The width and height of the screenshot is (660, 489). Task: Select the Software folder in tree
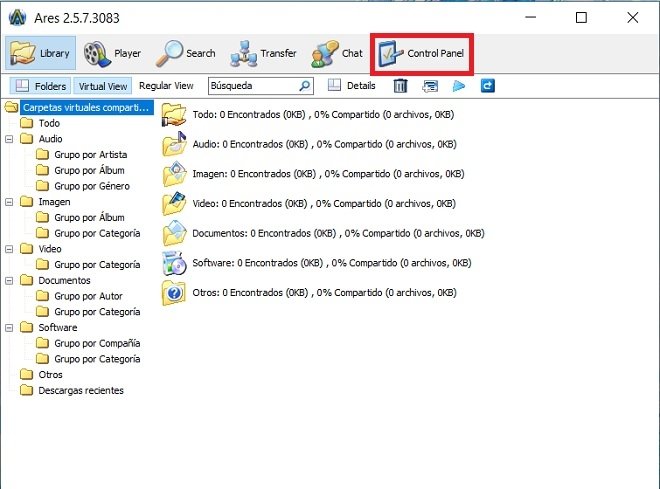(58, 328)
